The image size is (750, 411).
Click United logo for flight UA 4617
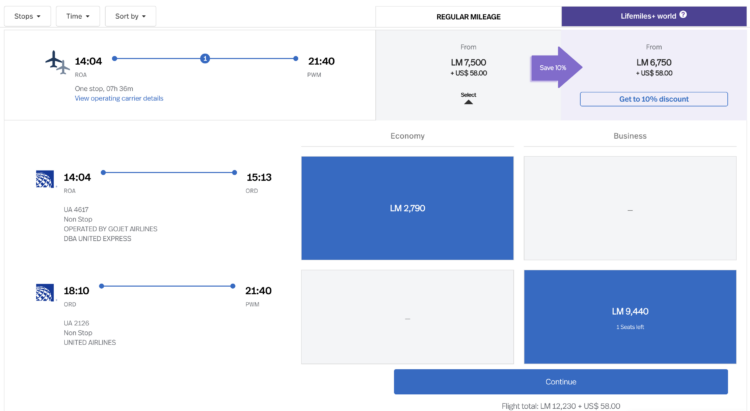point(45,179)
